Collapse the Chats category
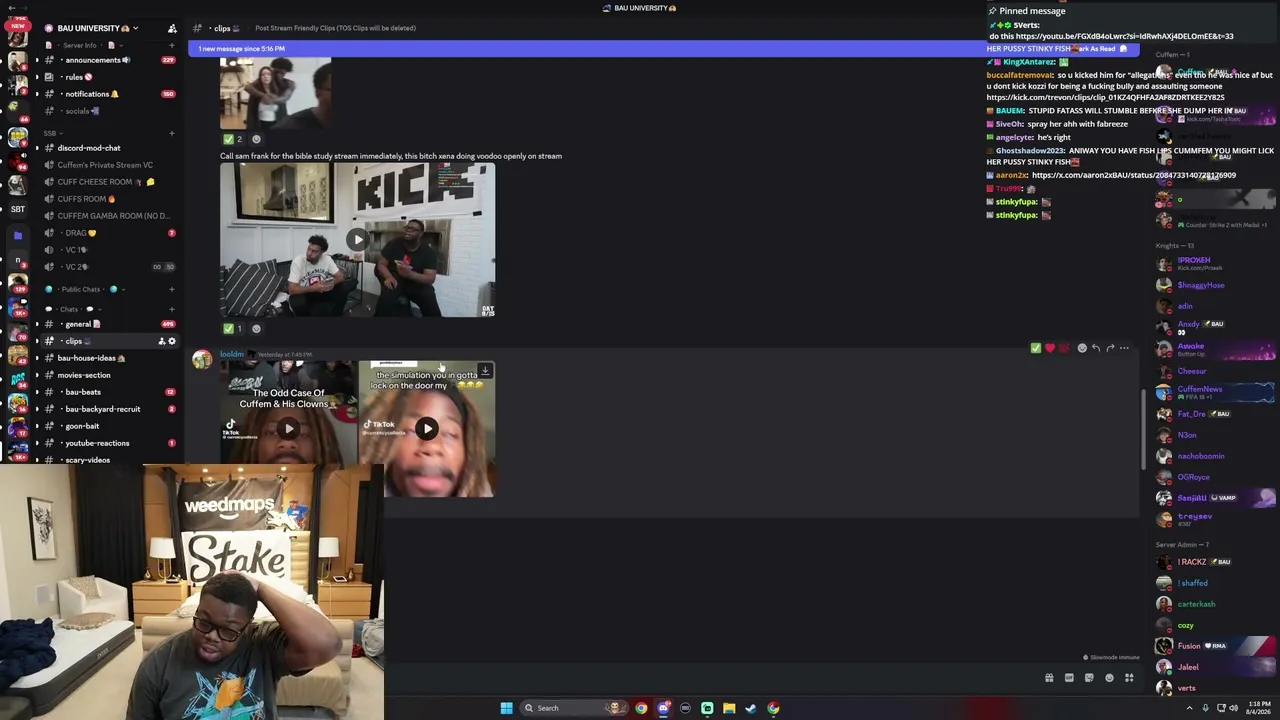 (75, 309)
